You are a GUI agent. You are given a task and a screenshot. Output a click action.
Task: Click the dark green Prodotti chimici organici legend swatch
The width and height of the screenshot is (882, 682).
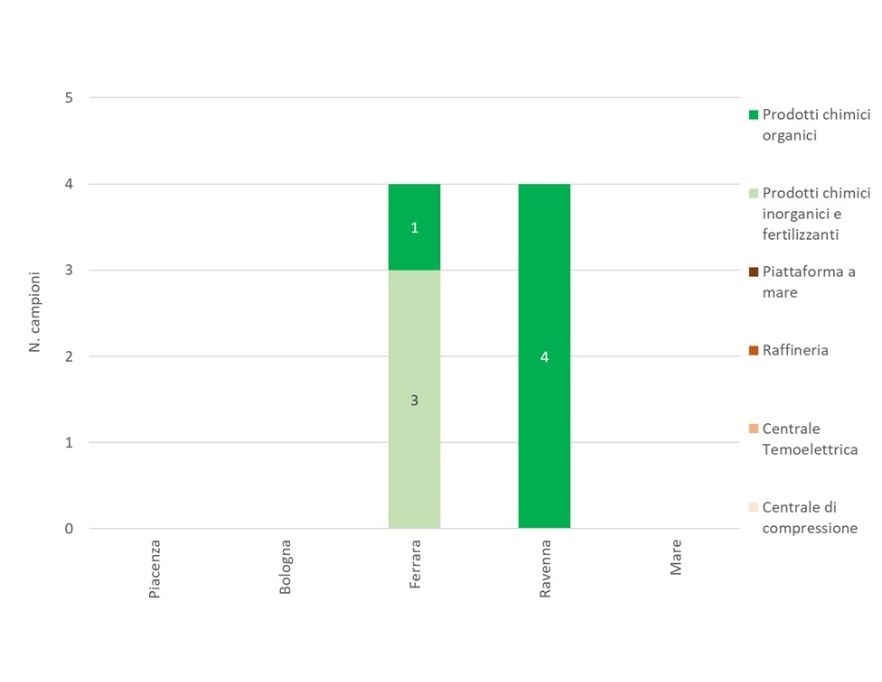[x=754, y=114]
